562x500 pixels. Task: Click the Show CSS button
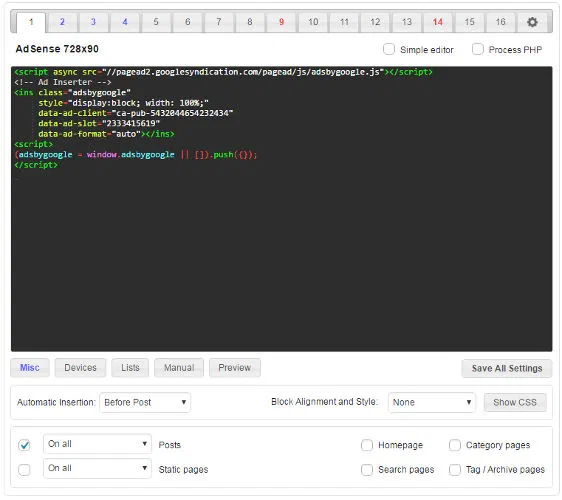point(515,403)
